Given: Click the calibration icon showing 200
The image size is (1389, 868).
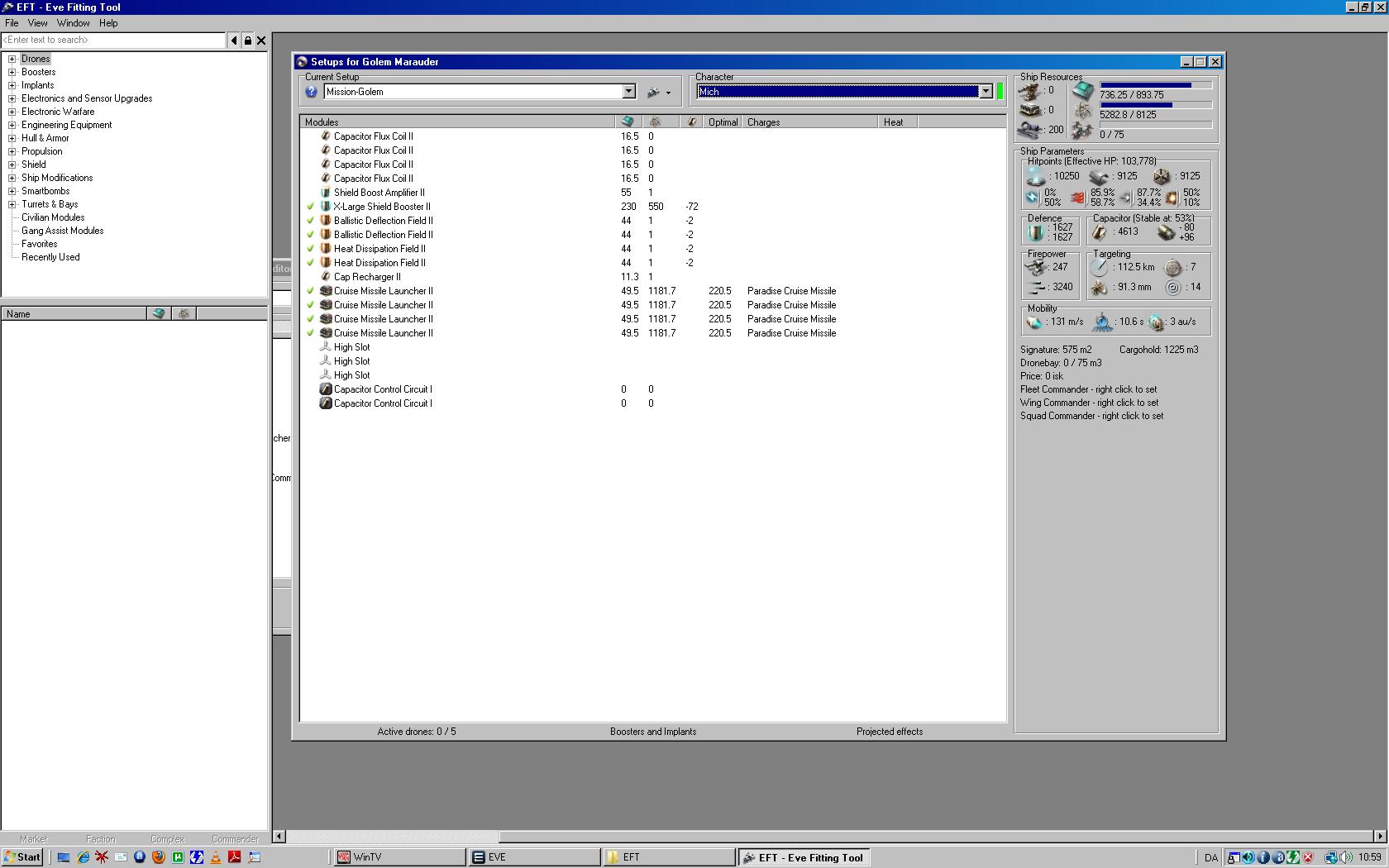Looking at the screenshot, I should (1030, 130).
